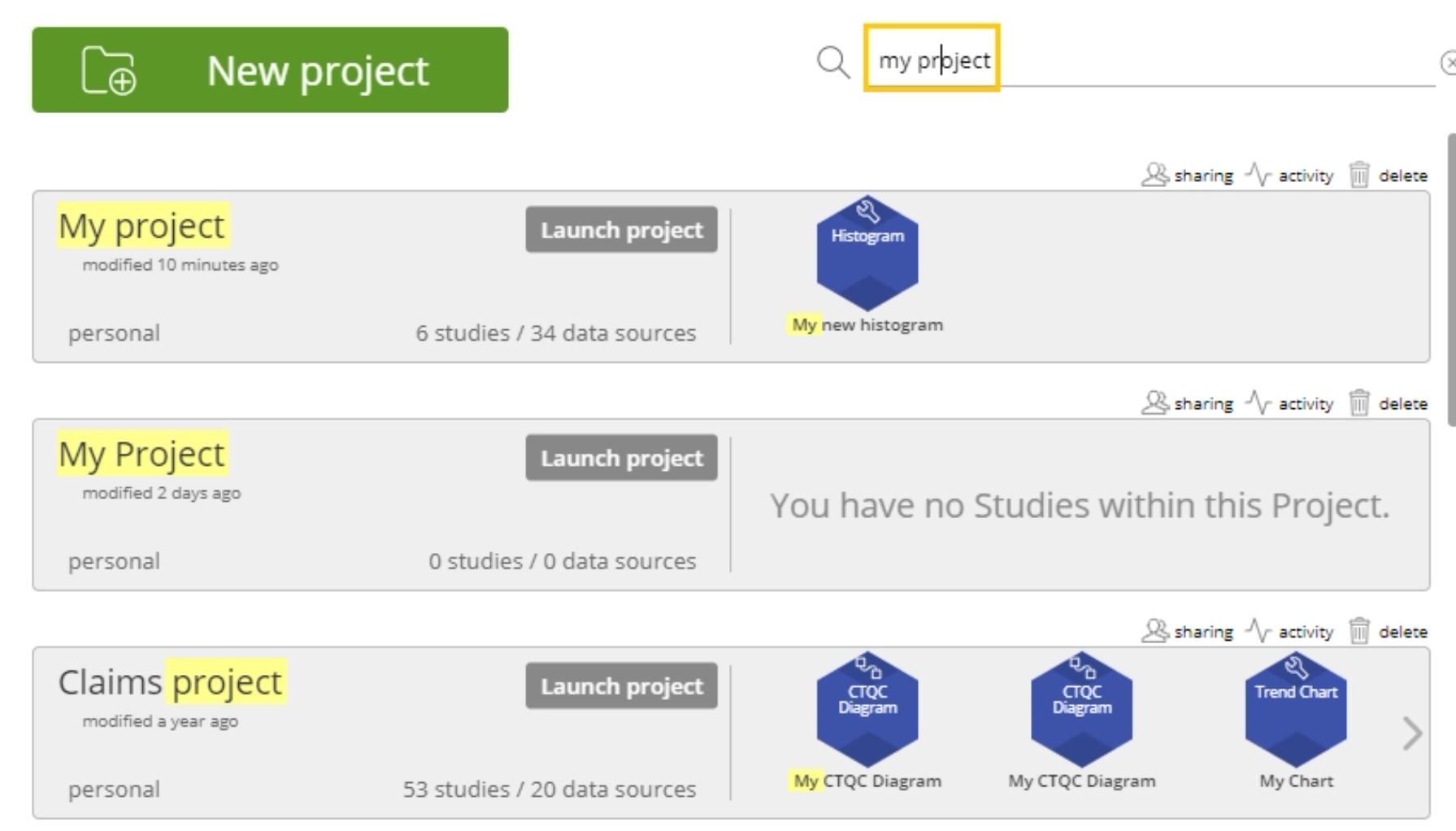Click the project search text field

tap(1138, 60)
